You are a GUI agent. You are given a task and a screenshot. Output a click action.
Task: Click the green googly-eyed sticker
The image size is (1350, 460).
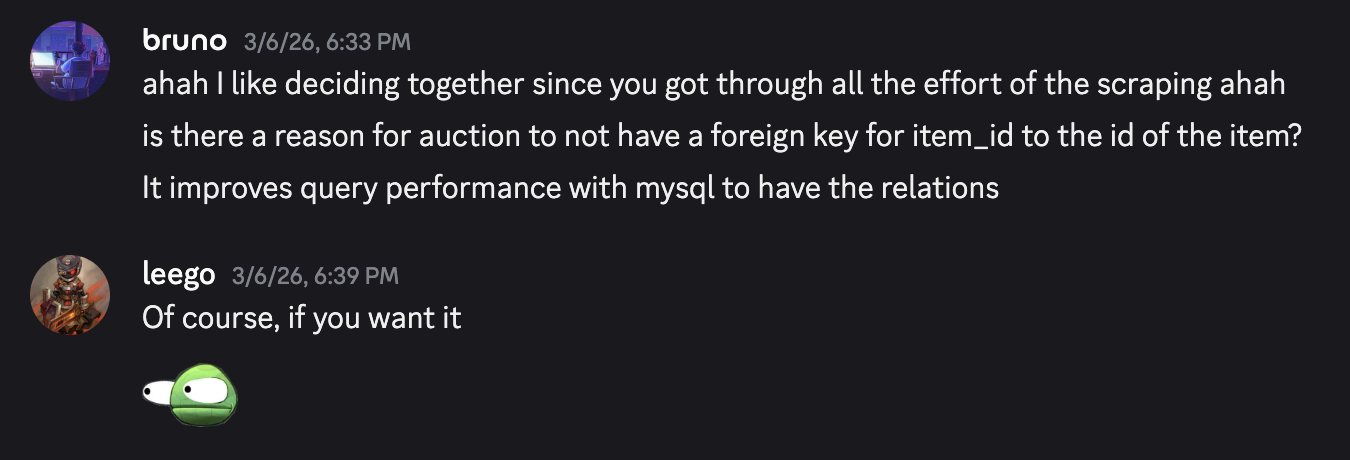tap(191, 393)
